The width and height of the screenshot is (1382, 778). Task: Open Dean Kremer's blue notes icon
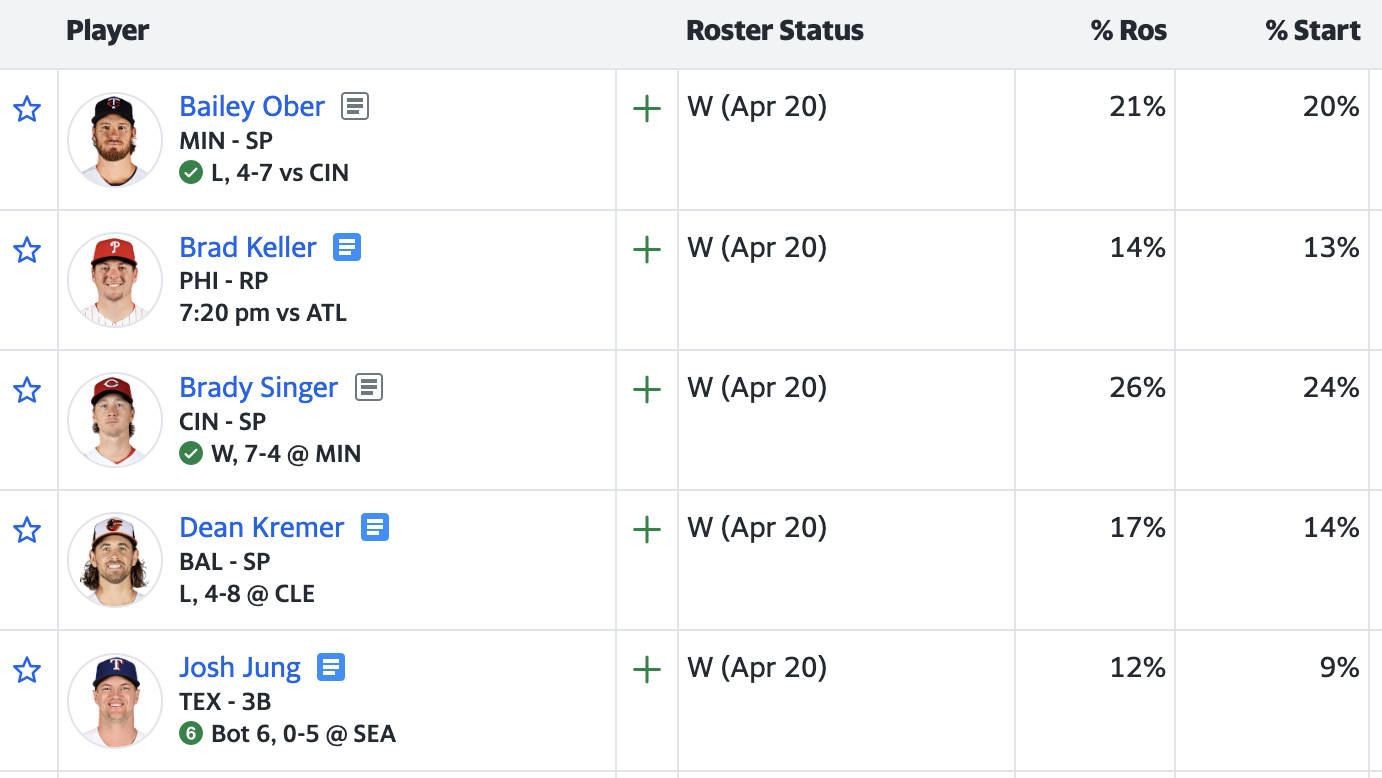375,527
